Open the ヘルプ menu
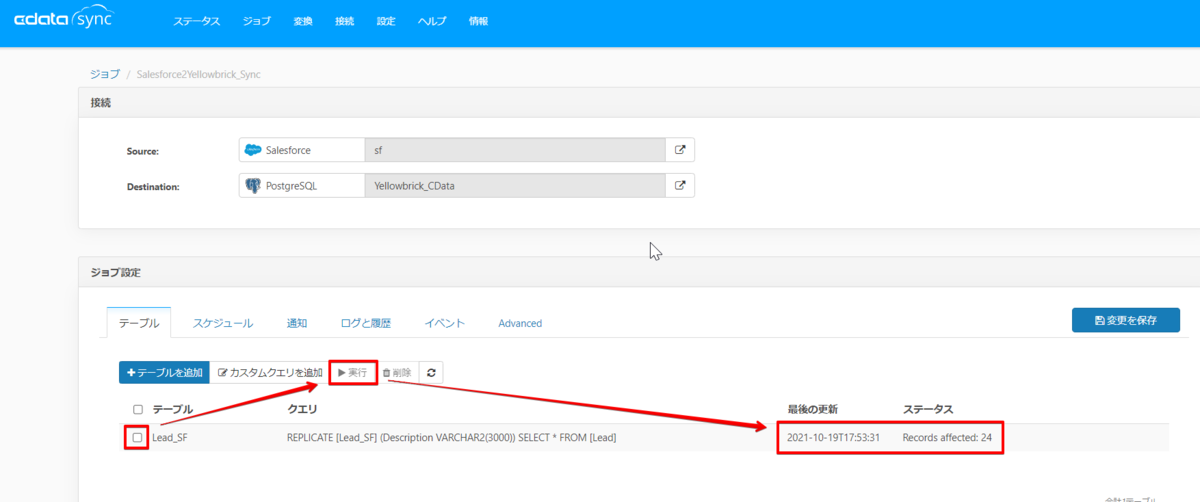 point(432,21)
